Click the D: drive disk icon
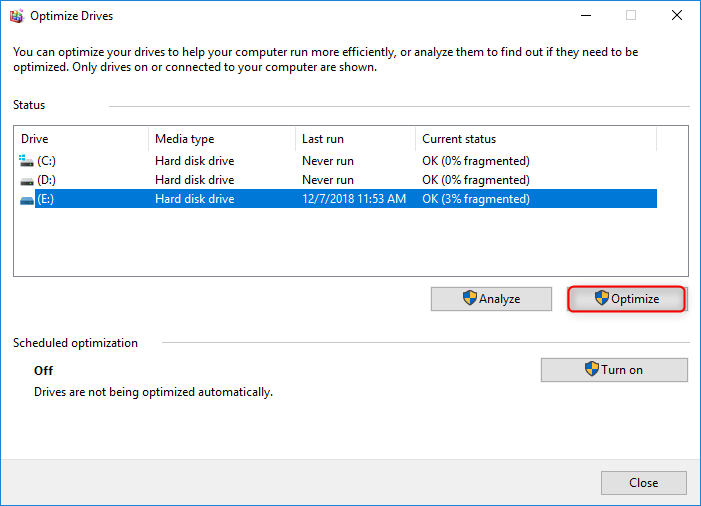The height and width of the screenshot is (506, 701). click(26, 180)
